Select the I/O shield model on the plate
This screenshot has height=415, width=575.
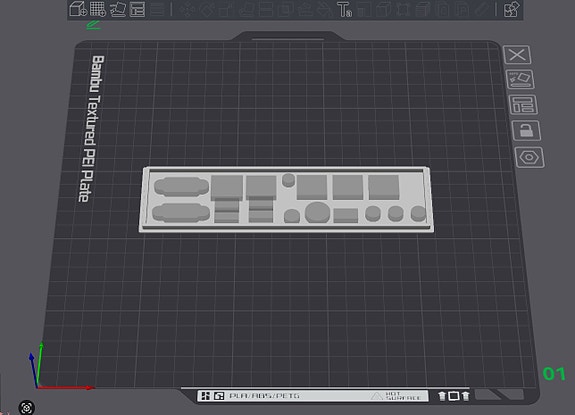click(286, 200)
